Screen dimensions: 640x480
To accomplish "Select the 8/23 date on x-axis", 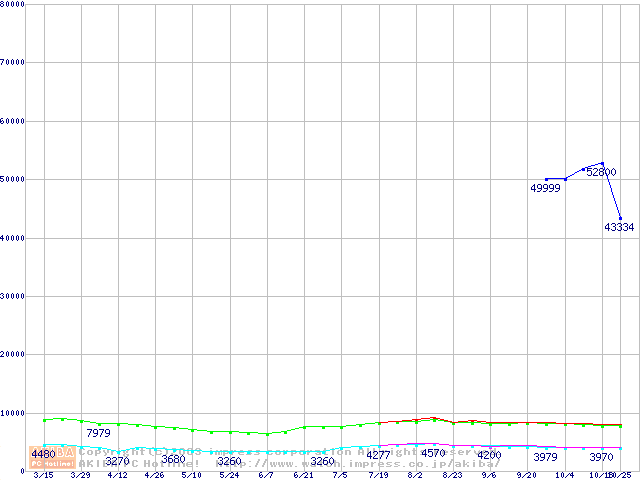I will (452, 475).
